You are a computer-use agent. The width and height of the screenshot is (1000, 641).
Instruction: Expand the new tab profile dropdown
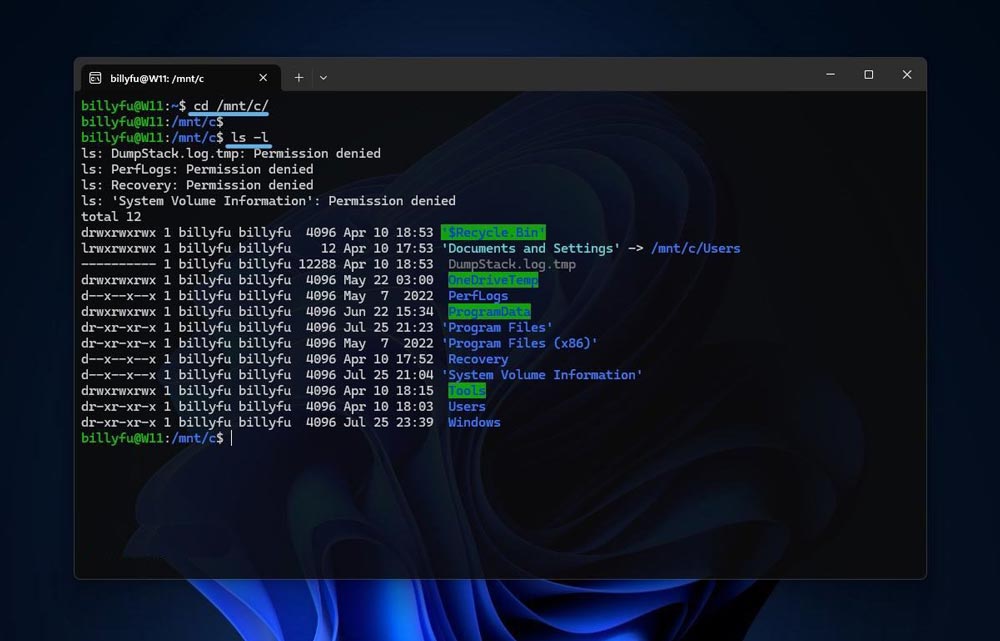tap(323, 77)
